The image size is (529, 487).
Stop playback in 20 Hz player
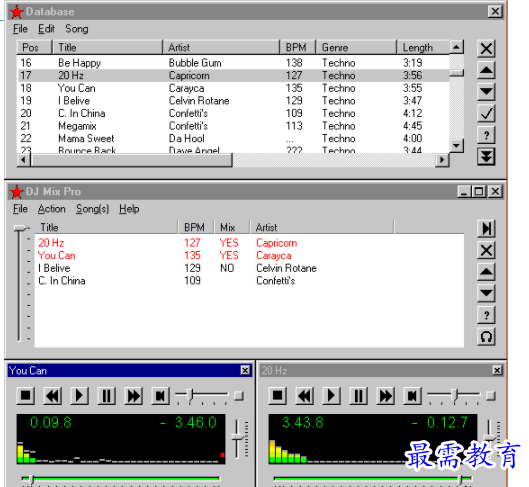[x=278, y=395]
